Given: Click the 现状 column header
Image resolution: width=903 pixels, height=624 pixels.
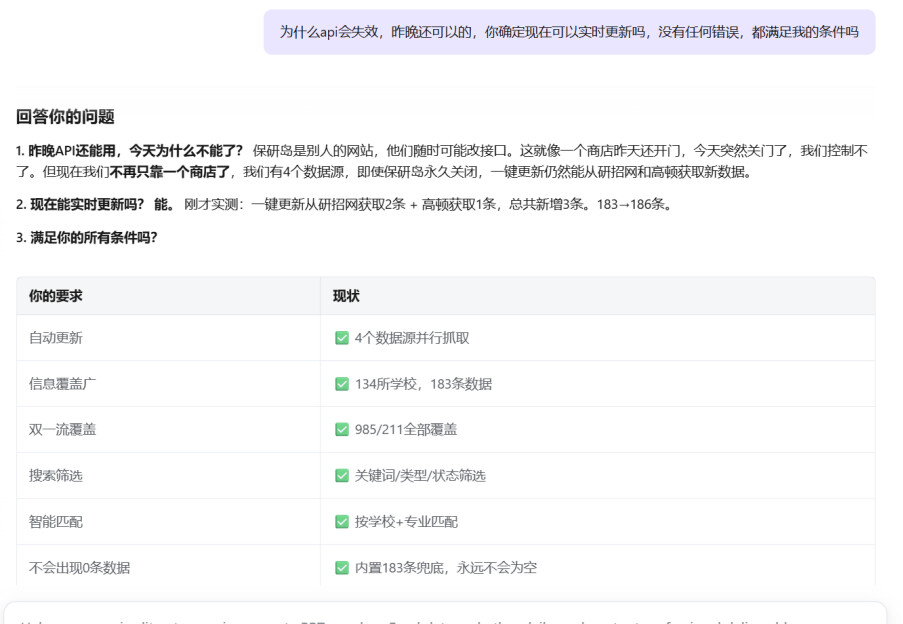Looking at the screenshot, I should (x=346, y=296).
